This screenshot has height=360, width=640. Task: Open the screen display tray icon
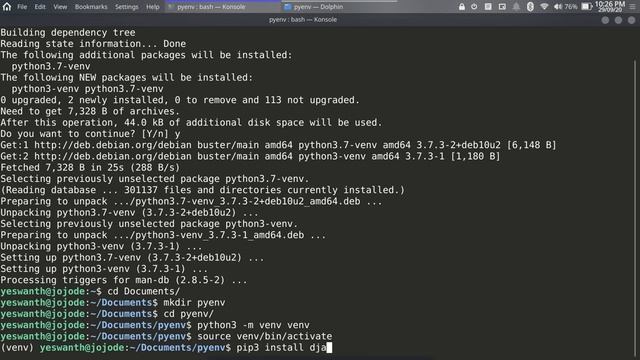502,7
